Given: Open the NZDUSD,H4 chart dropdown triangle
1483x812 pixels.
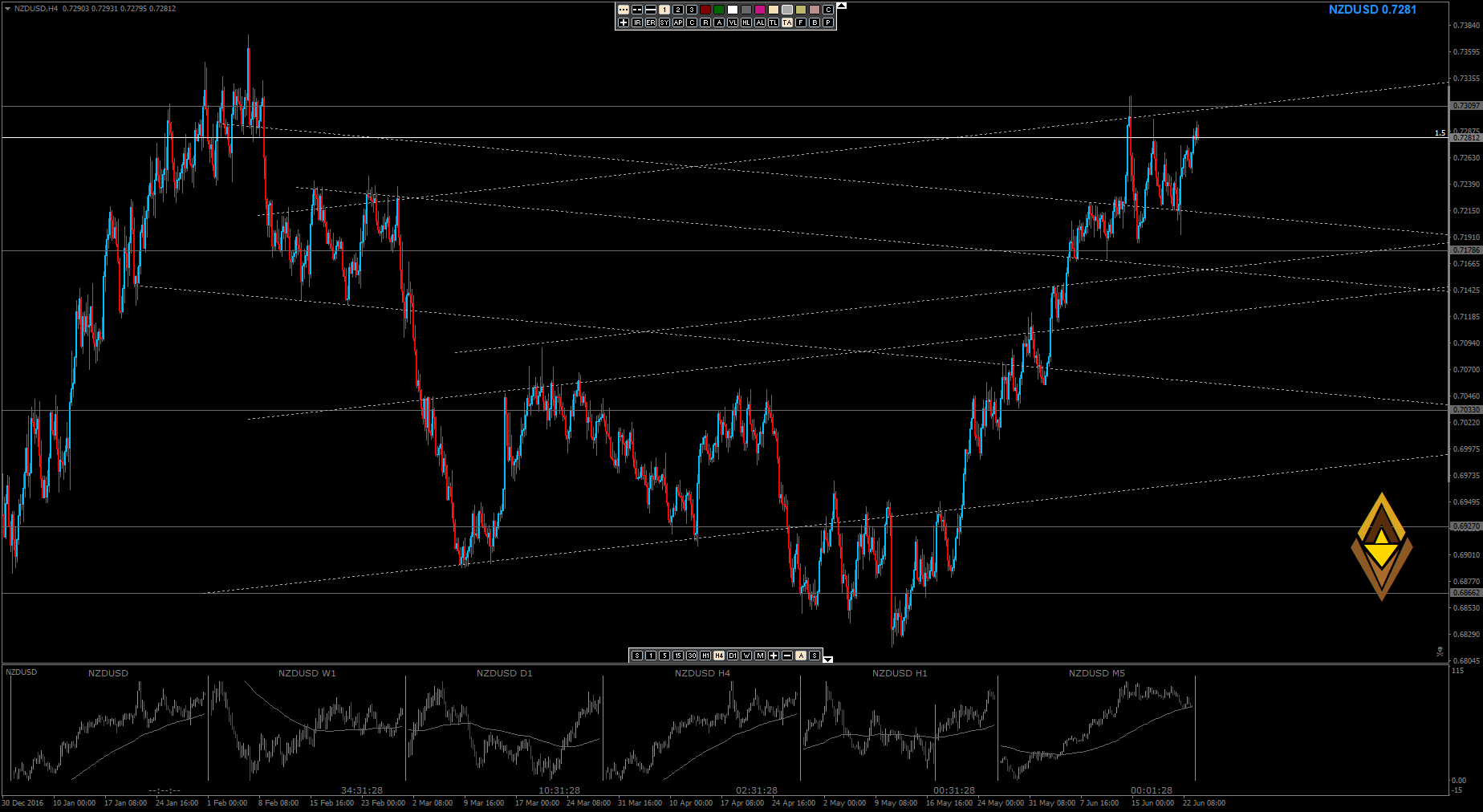Looking at the screenshot, I should (x=7, y=9).
